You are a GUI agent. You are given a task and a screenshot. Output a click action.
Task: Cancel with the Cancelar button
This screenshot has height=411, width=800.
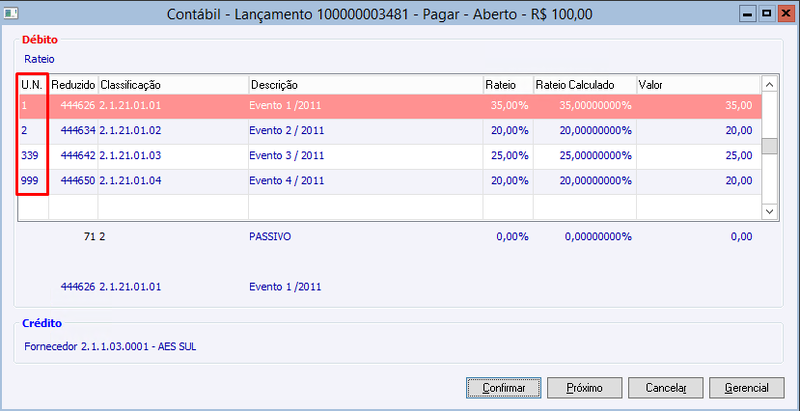[x=666, y=388]
